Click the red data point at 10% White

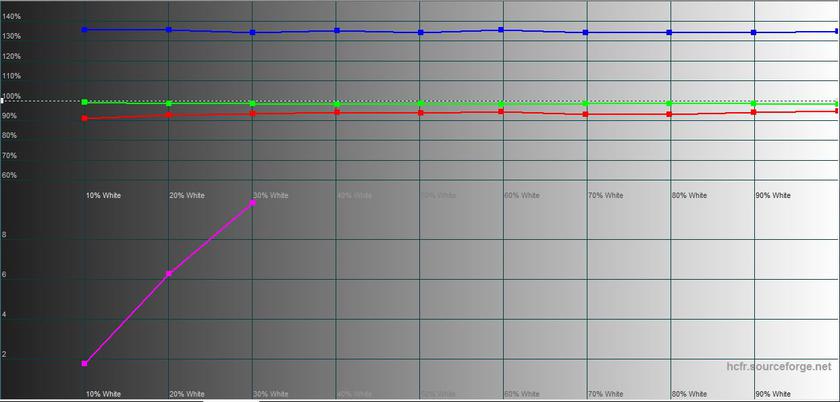pos(85,118)
